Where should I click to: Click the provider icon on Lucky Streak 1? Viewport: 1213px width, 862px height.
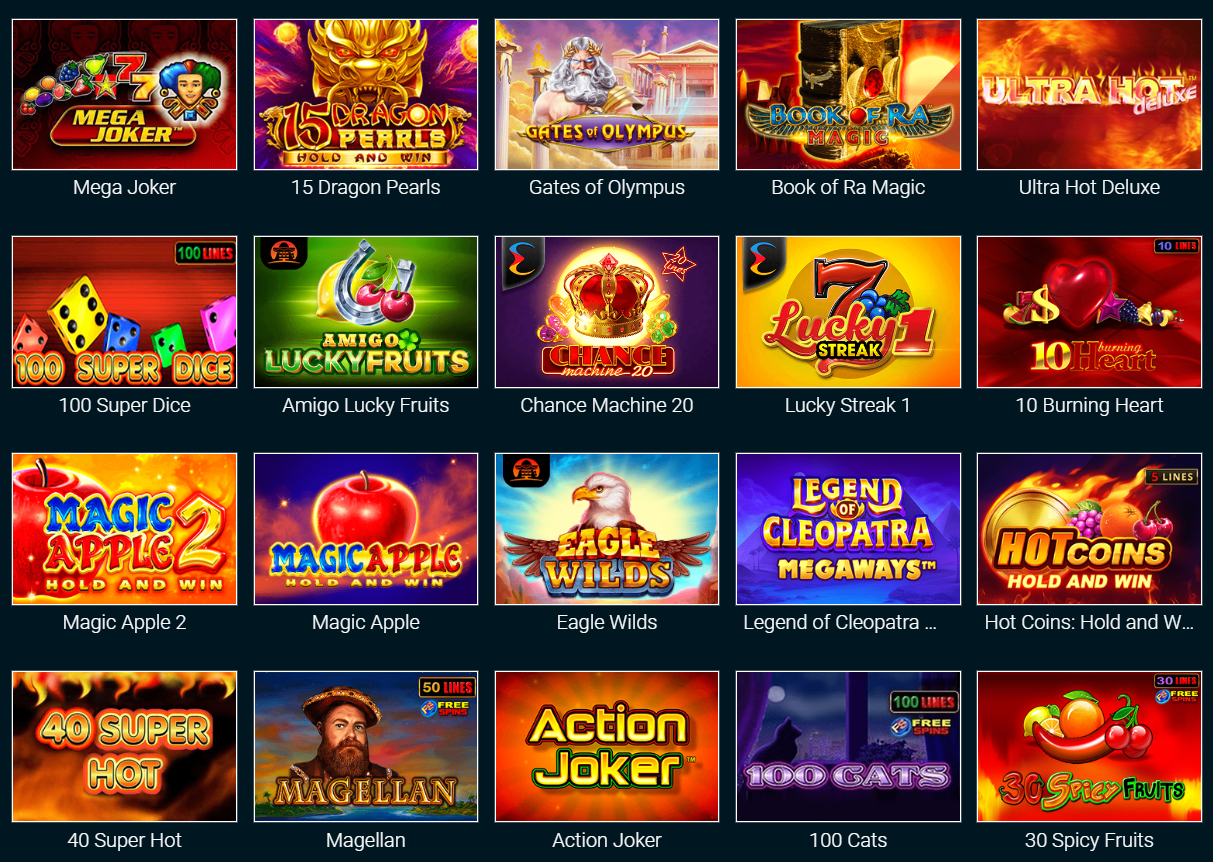758,258
